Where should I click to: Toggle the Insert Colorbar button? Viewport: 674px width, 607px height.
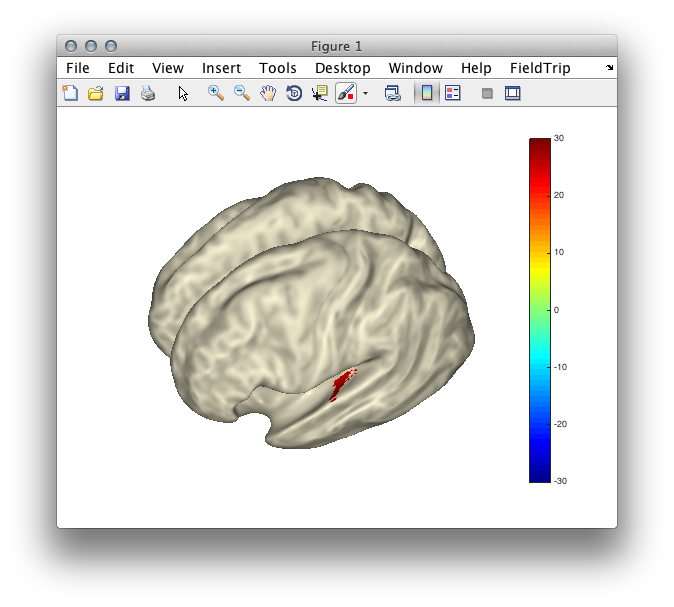pos(426,93)
